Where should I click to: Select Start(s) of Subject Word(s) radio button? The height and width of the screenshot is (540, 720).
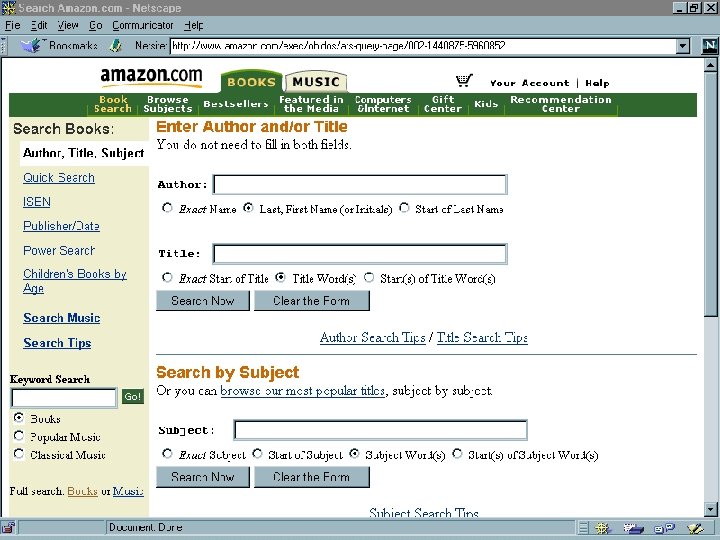click(457, 454)
